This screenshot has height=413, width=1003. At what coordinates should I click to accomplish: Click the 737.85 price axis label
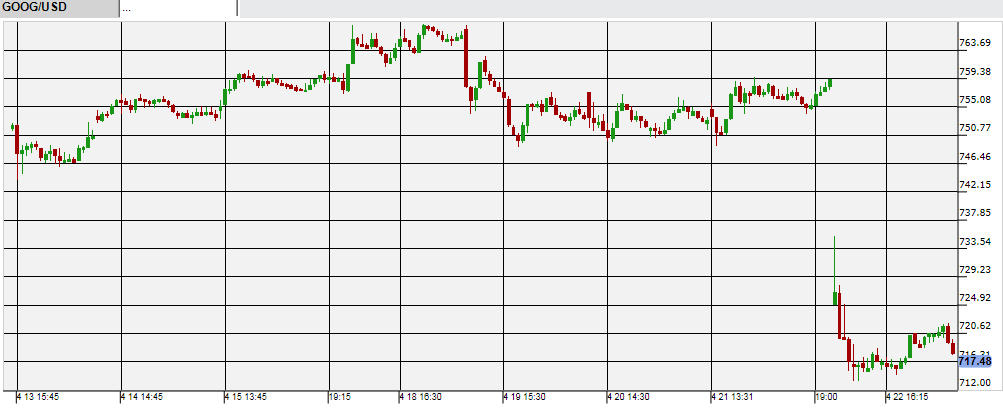point(975,213)
